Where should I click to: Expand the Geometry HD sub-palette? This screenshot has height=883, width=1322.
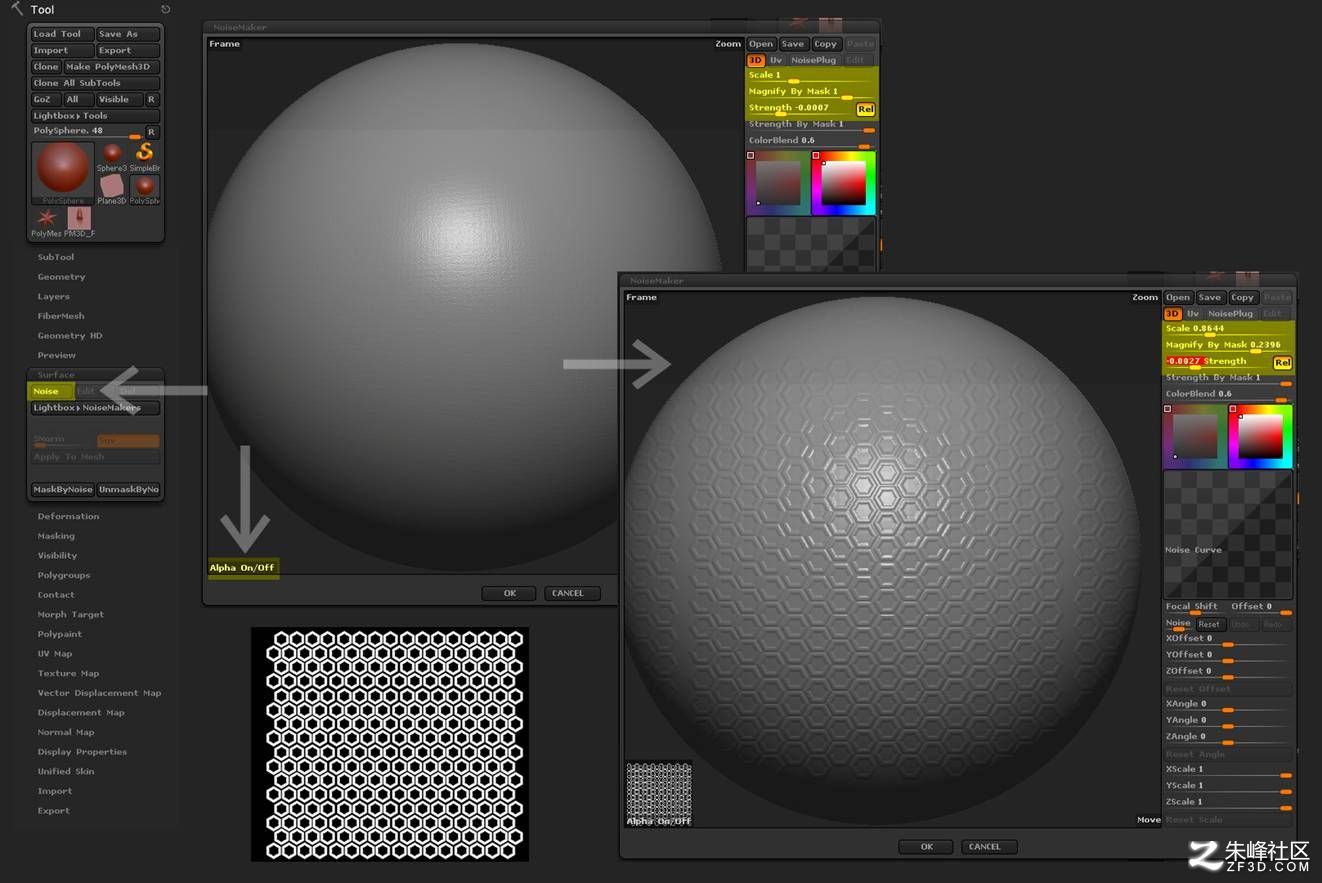pyautogui.click(x=70, y=336)
